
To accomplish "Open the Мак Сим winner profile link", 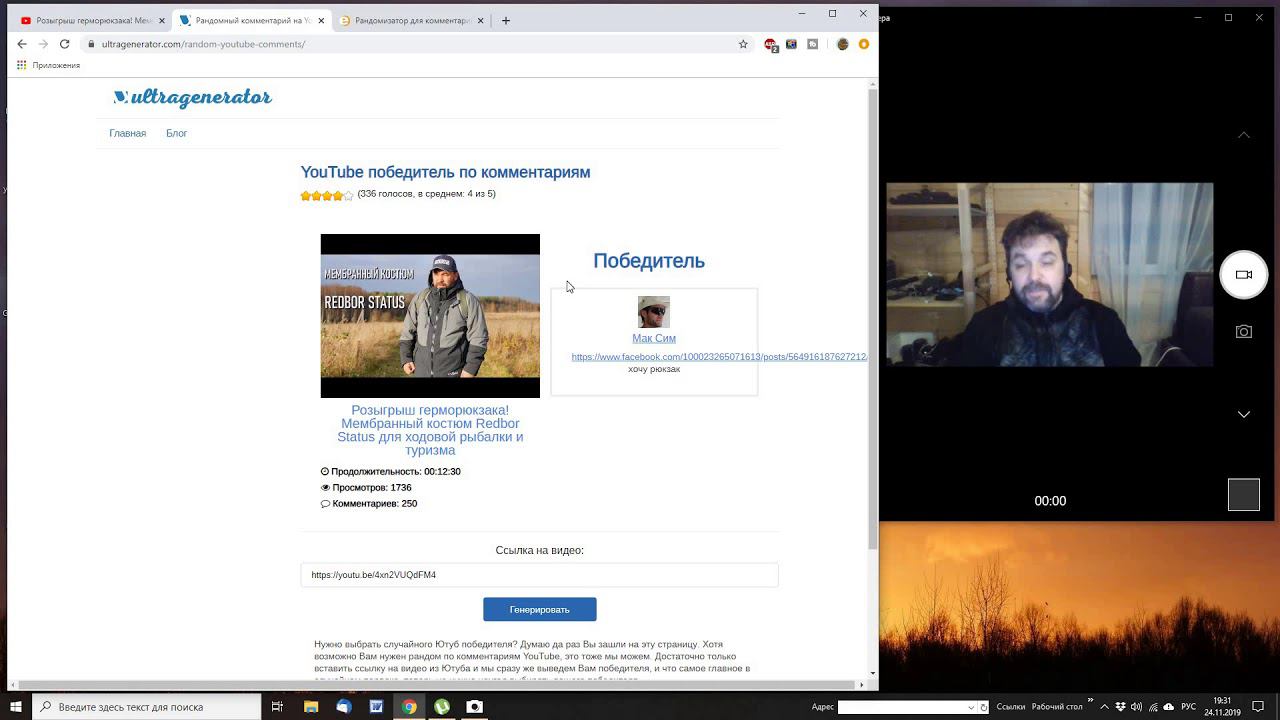I will [x=654, y=338].
